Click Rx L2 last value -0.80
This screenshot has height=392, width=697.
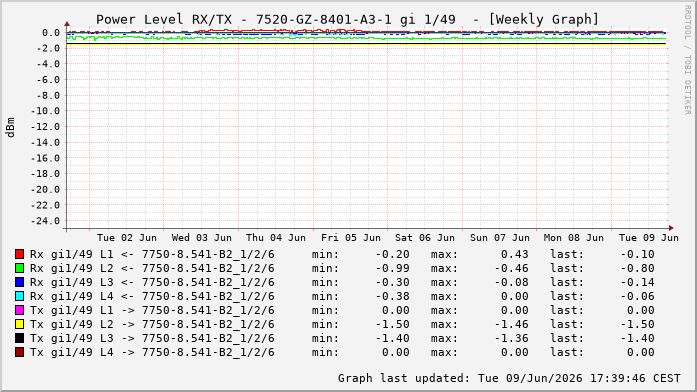click(637, 268)
